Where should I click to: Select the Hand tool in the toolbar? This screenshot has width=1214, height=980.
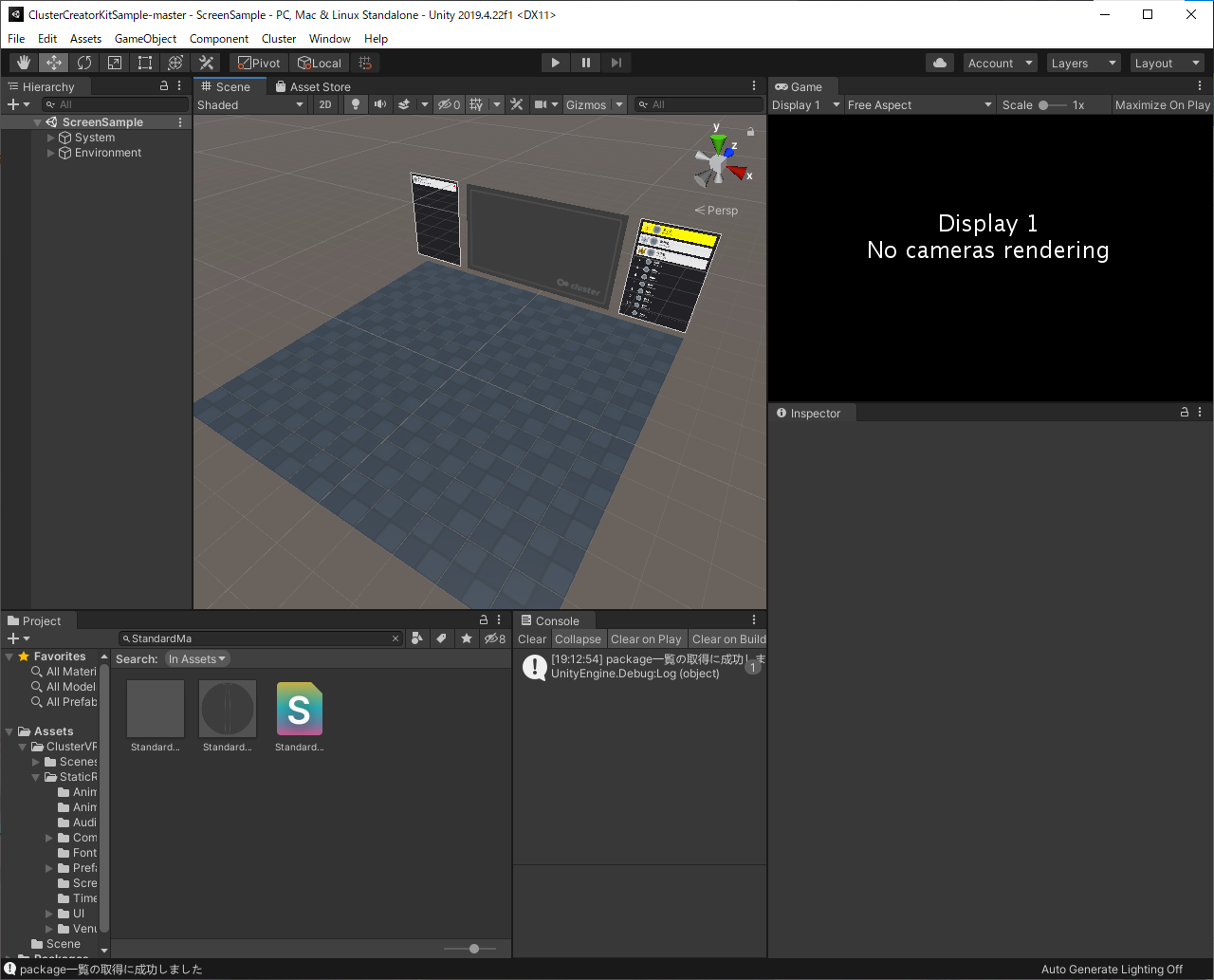click(x=23, y=62)
